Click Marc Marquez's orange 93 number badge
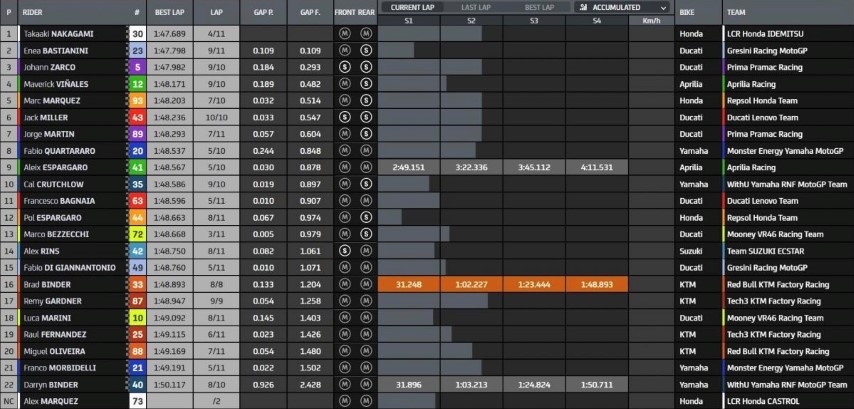The image size is (854, 409). click(137, 100)
